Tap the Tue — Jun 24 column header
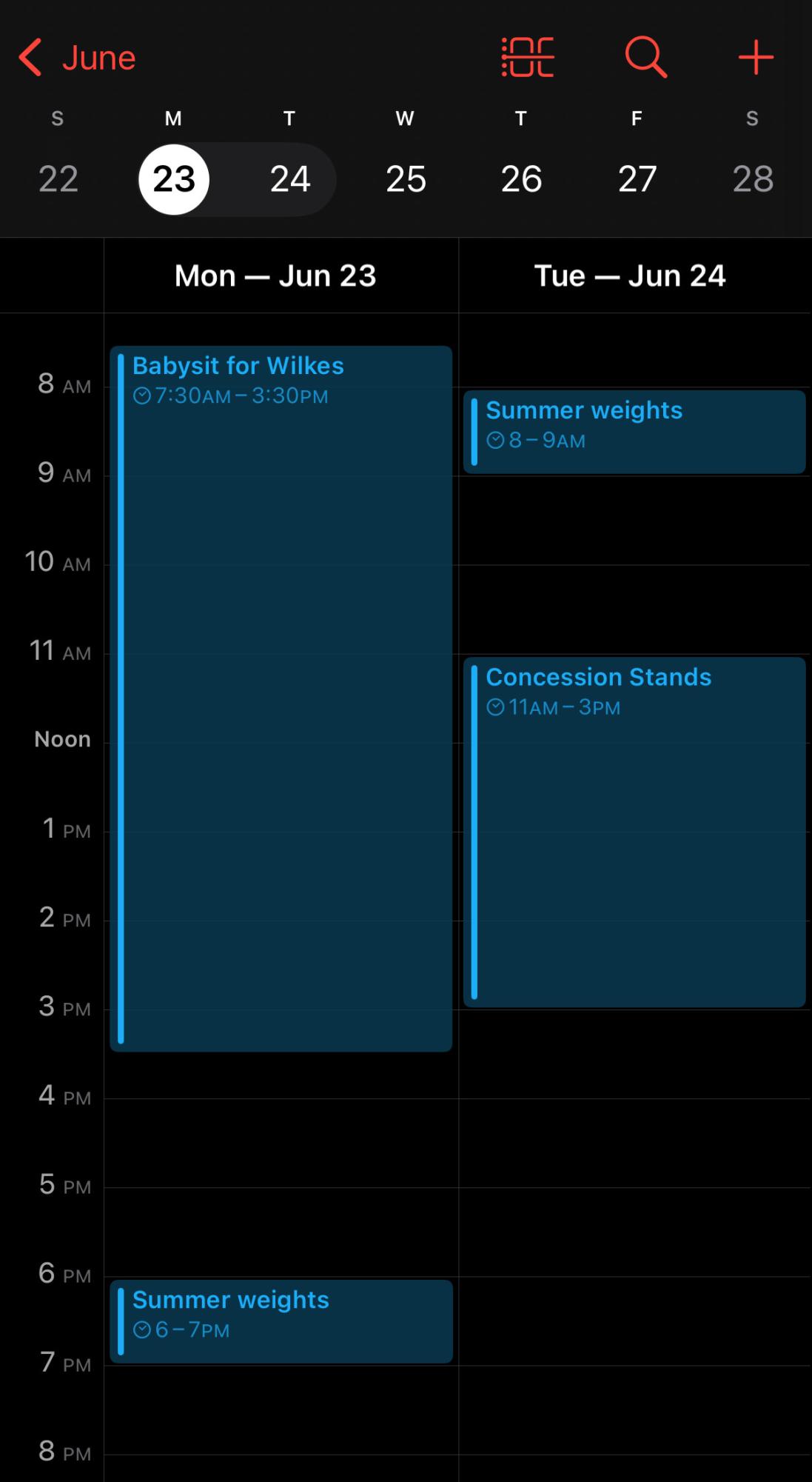Viewport: 812px width, 1482px height. 630,276
